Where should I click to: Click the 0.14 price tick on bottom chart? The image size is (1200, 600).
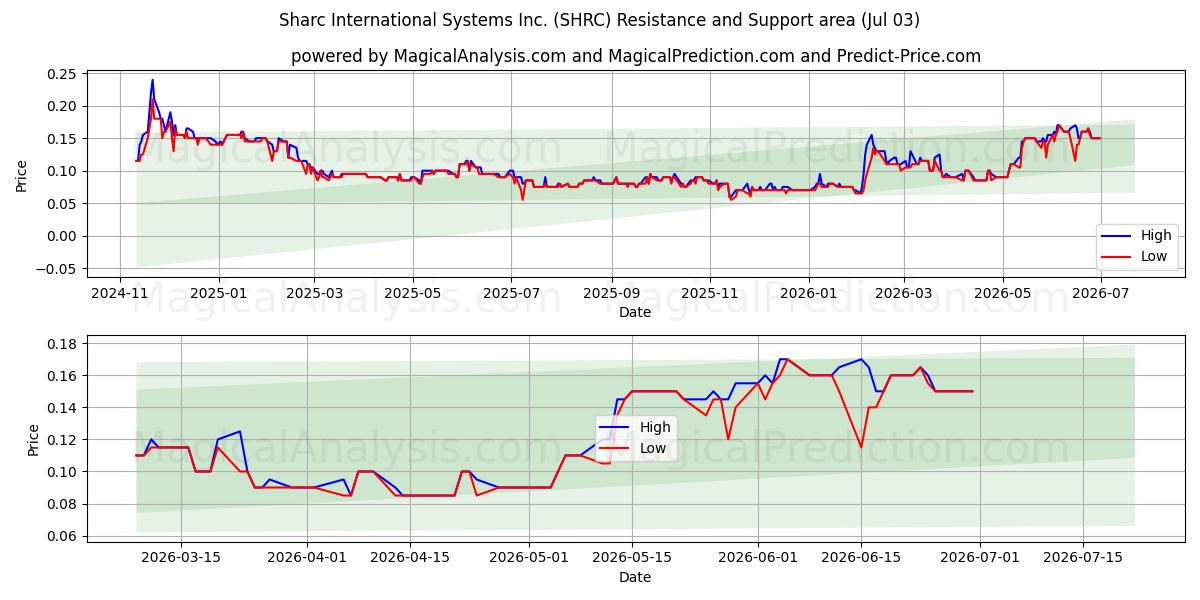[x=62, y=408]
